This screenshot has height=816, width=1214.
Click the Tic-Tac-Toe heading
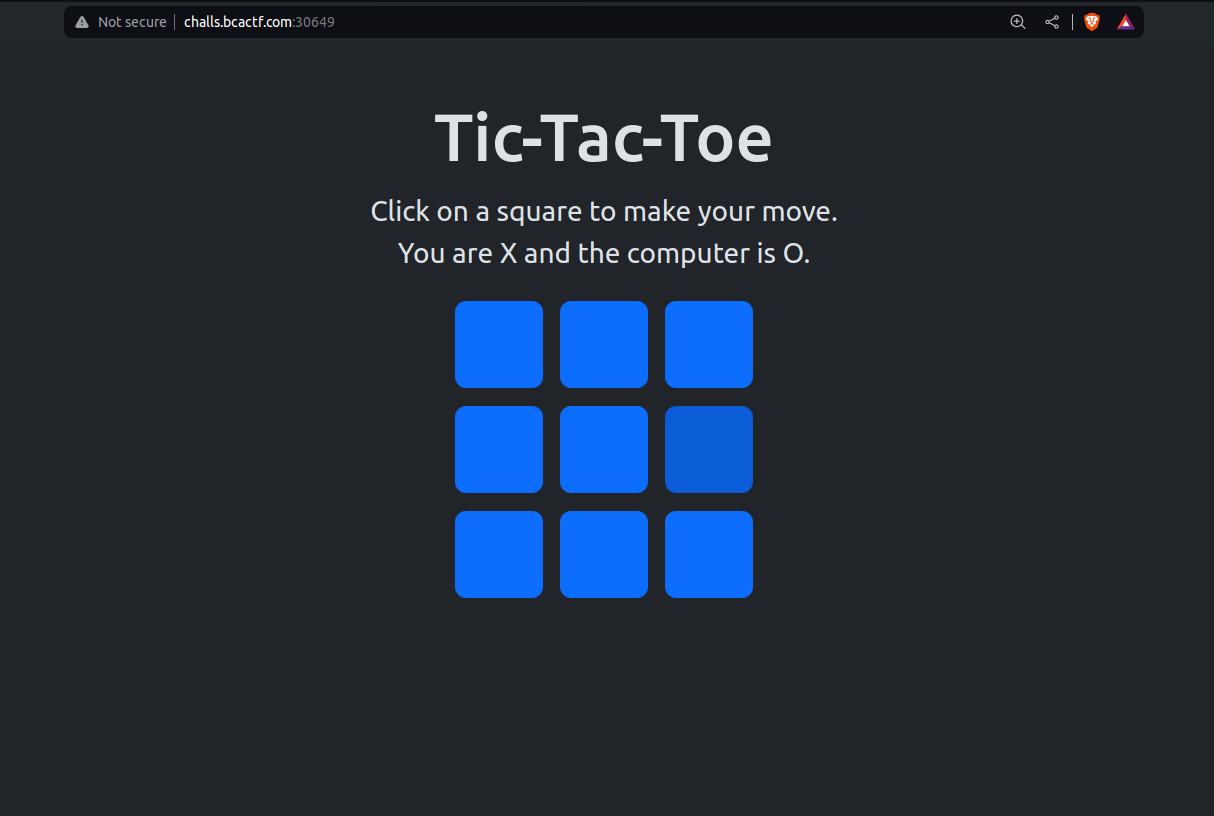tap(603, 138)
